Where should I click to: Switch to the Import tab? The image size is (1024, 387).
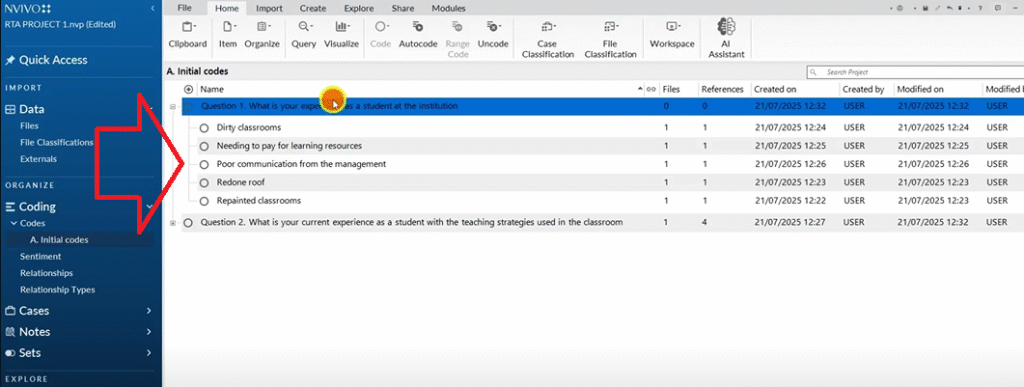point(269,8)
